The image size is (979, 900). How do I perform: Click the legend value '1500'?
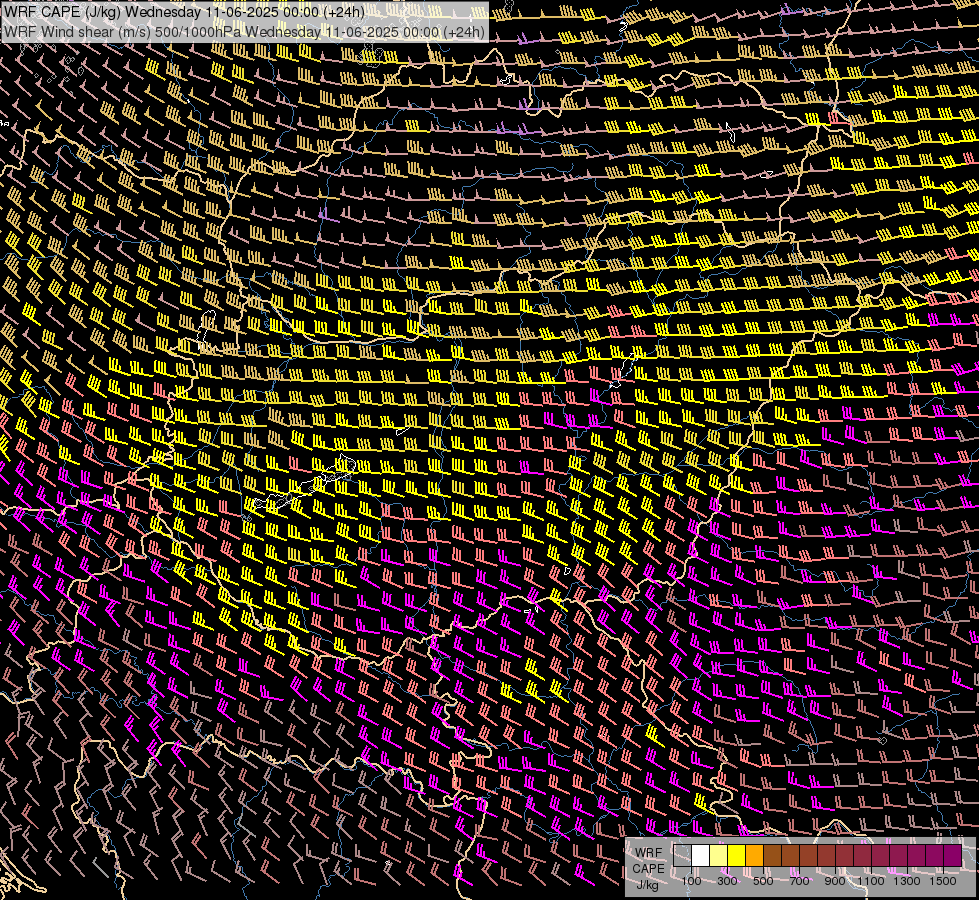click(x=943, y=881)
